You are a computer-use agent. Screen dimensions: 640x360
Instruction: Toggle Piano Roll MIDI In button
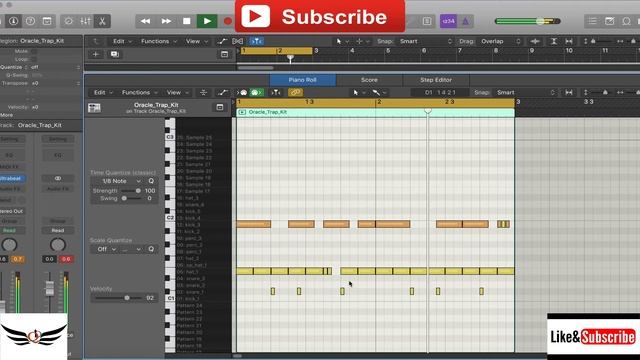pos(242,93)
